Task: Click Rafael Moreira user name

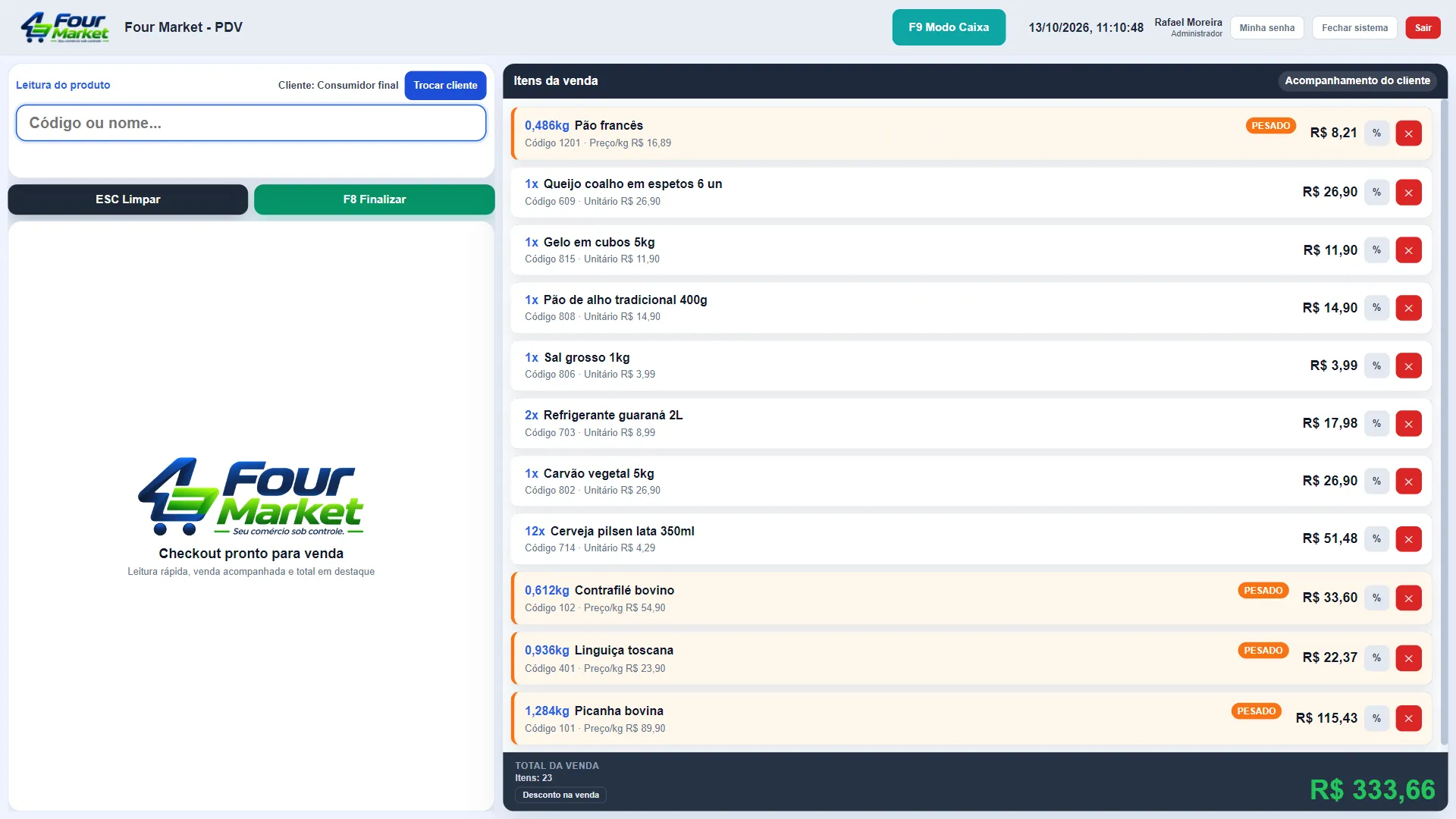Action: click(1188, 22)
